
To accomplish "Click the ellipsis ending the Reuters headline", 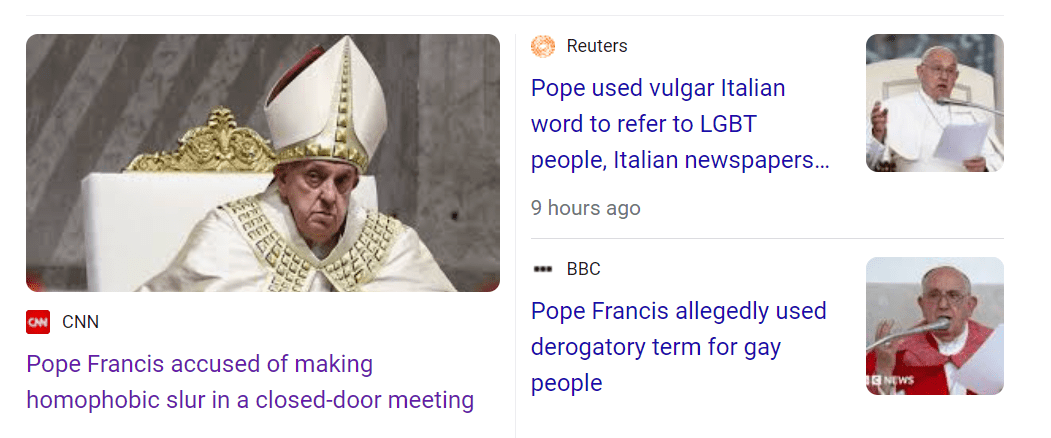I will (x=822, y=160).
